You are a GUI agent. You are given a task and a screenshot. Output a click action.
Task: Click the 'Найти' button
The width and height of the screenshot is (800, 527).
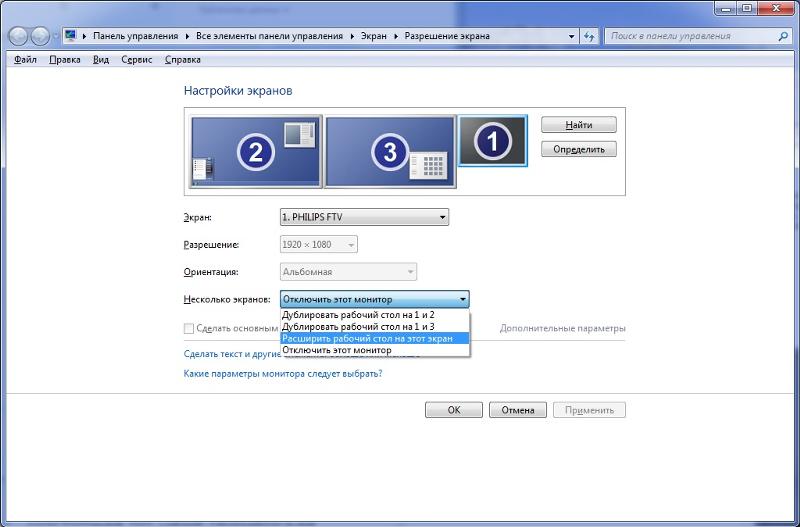[x=579, y=124]
